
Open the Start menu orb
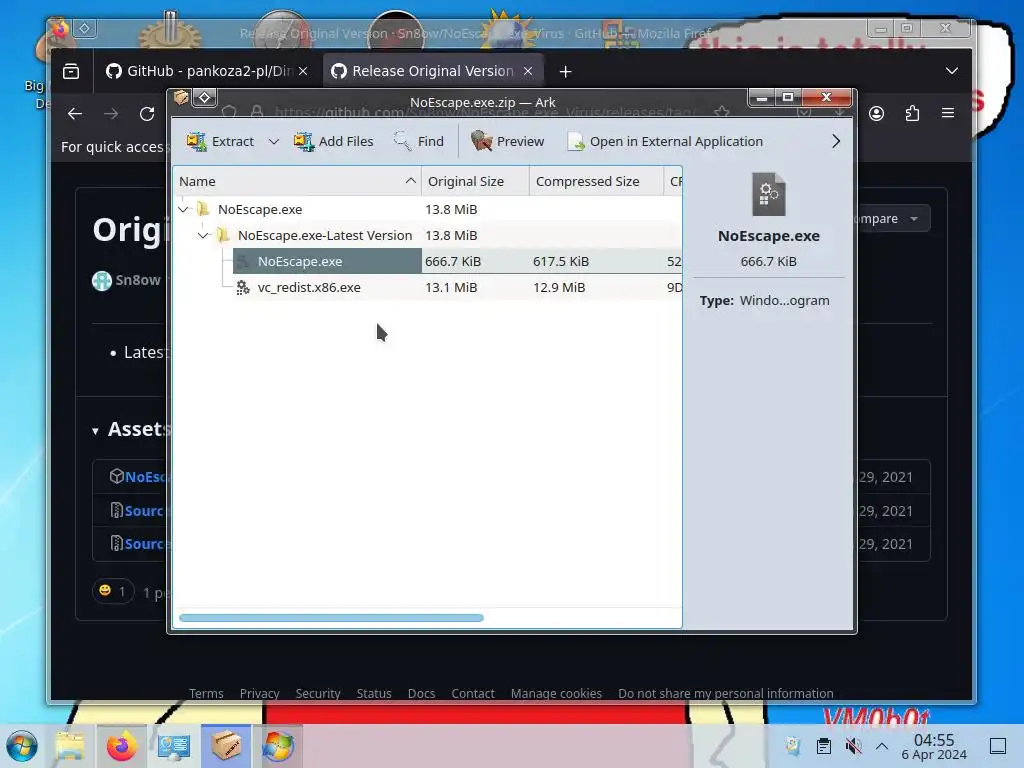coord(22,746)
